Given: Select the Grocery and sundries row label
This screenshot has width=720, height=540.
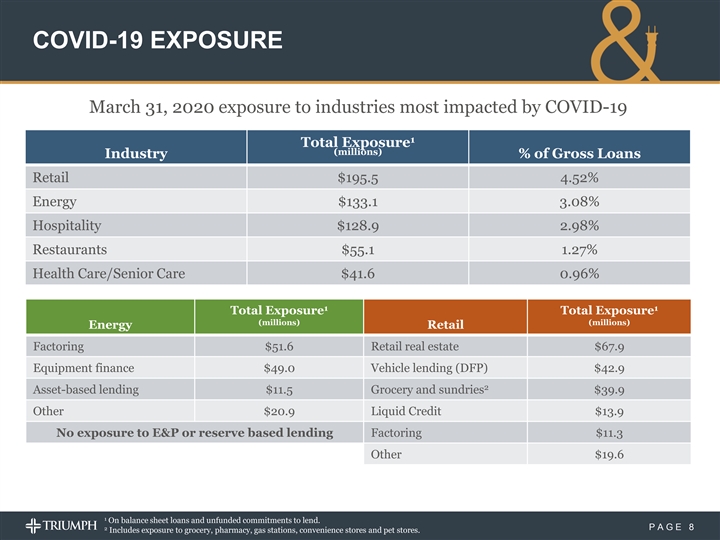Looking at the screenshot, I should point(433,390).
